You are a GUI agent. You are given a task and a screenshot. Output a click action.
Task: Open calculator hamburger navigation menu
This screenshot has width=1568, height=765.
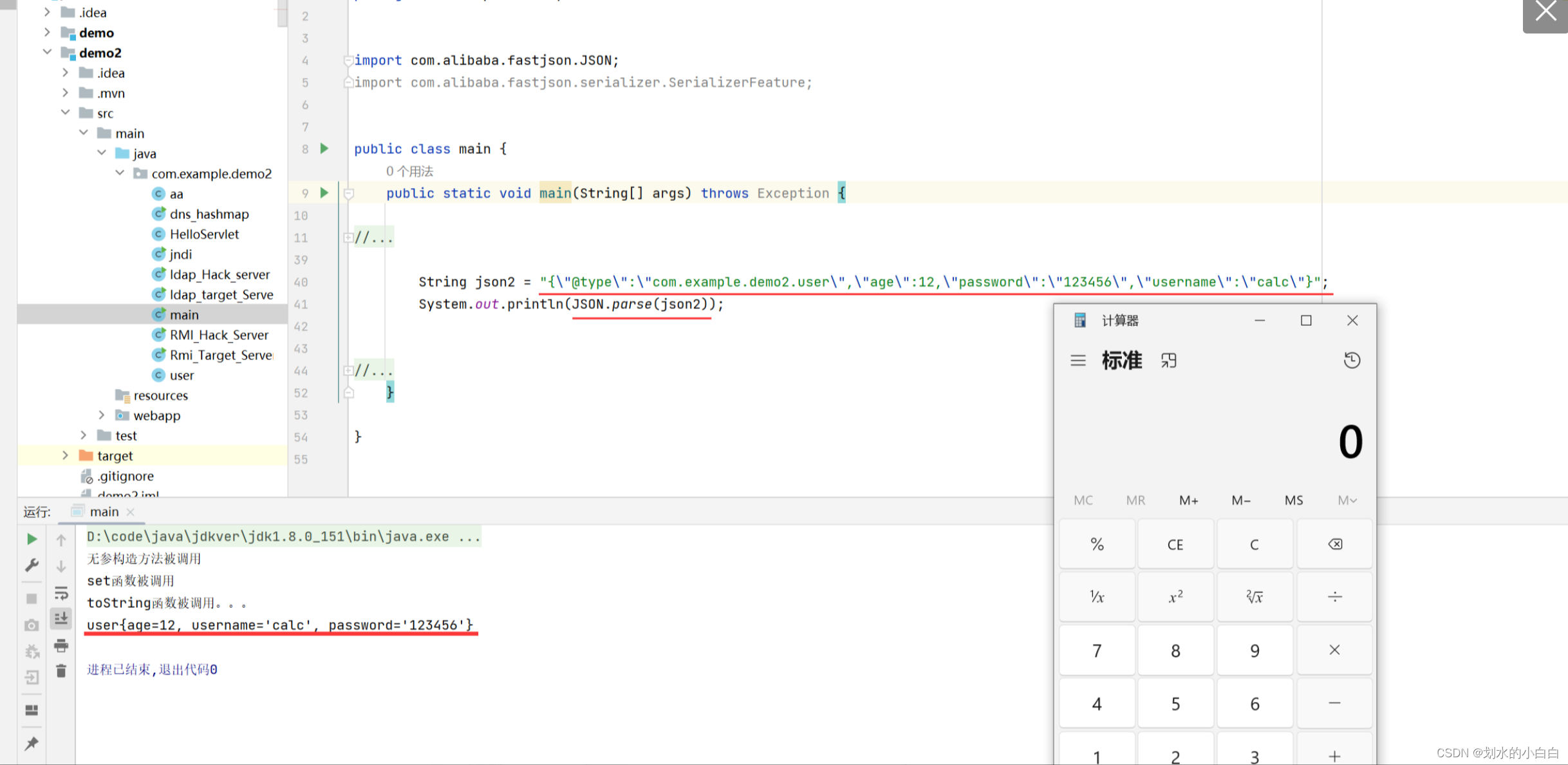(1078, 360)
